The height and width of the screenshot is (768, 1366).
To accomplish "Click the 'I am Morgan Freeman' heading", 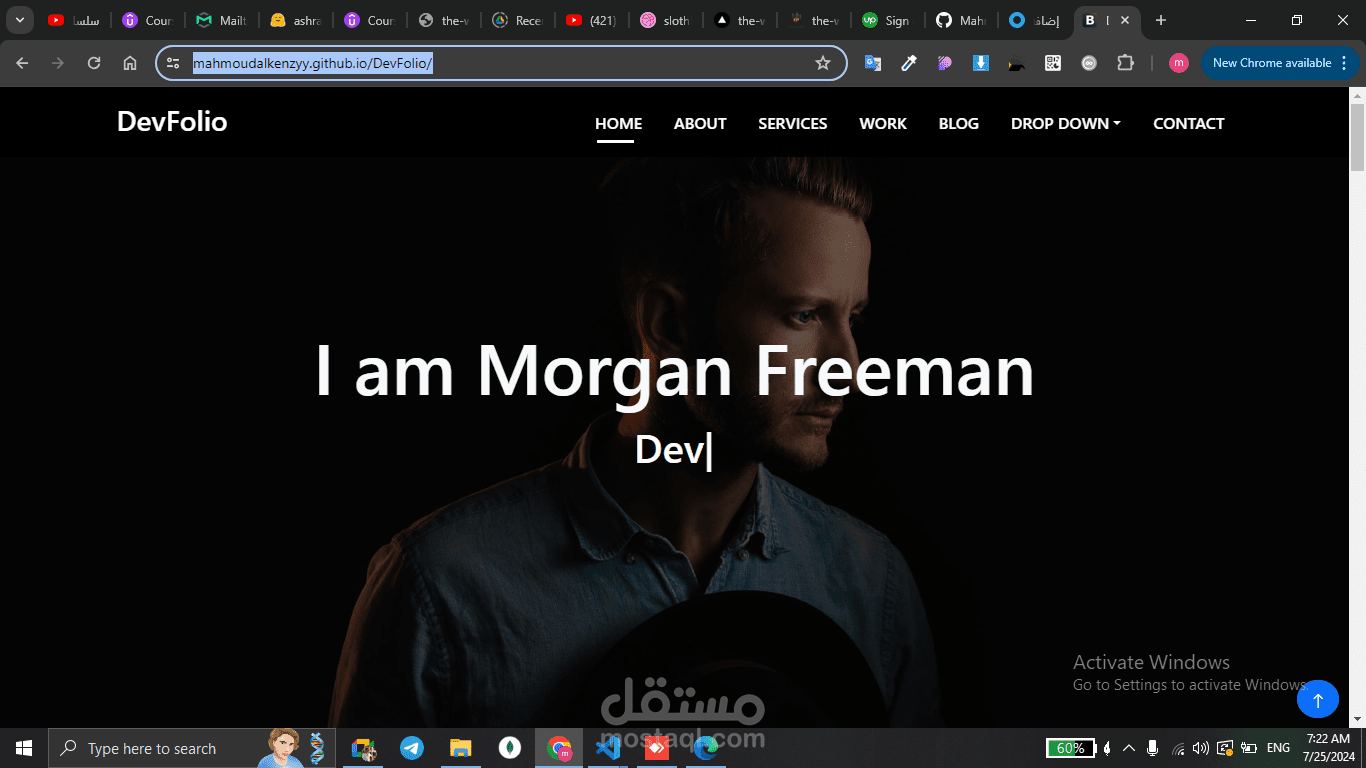I will click(674, 371).
